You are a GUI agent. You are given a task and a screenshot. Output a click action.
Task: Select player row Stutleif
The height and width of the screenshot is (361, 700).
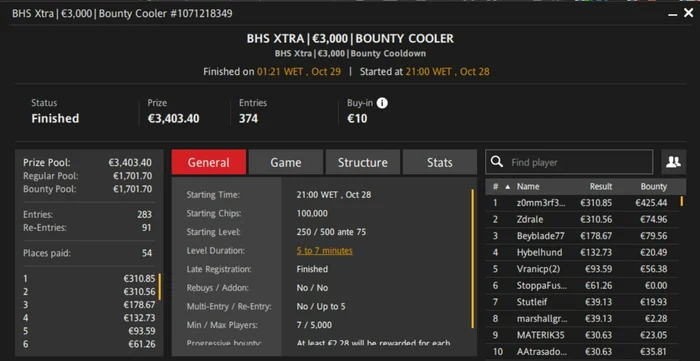(582, 302)
